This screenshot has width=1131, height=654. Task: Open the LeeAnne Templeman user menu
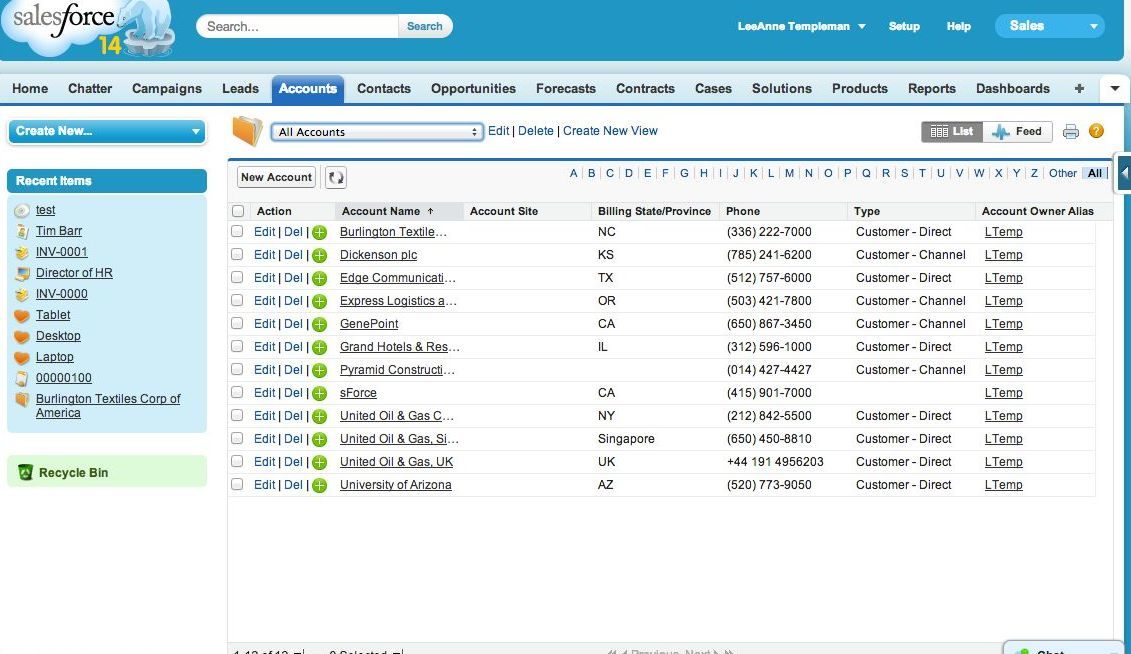pos(801,26)
